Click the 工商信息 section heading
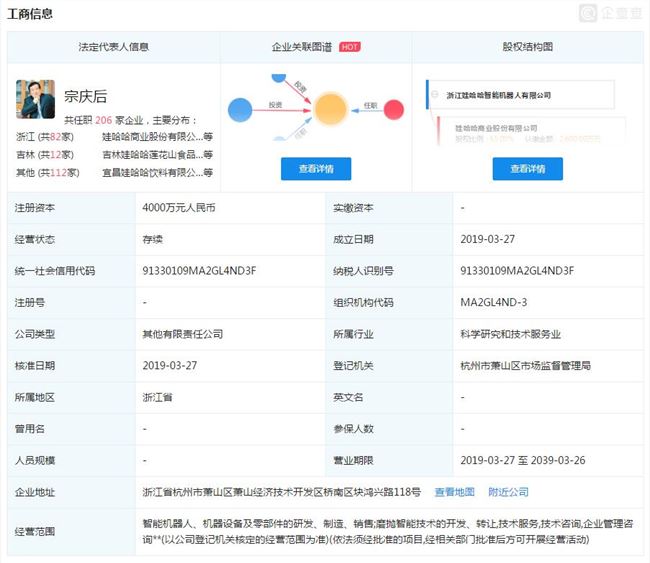 (30, 14)
